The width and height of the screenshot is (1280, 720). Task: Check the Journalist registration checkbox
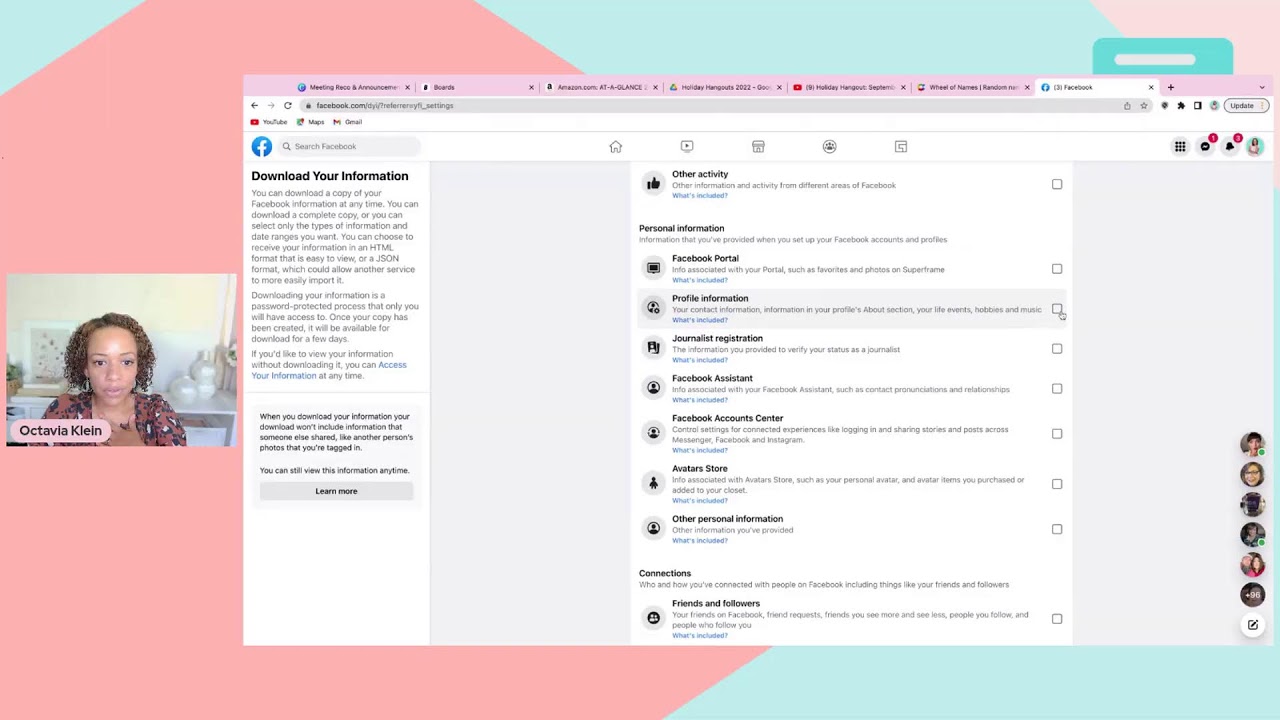point(1057,349)
